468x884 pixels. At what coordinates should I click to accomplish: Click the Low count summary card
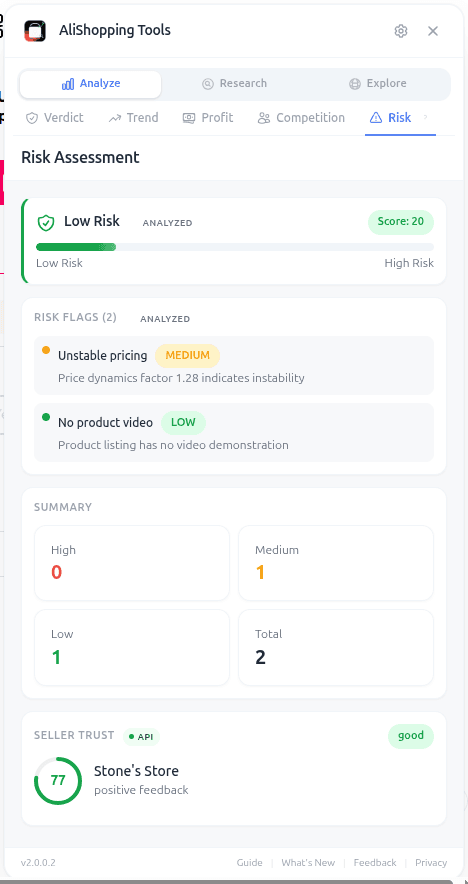coord(132,647)
